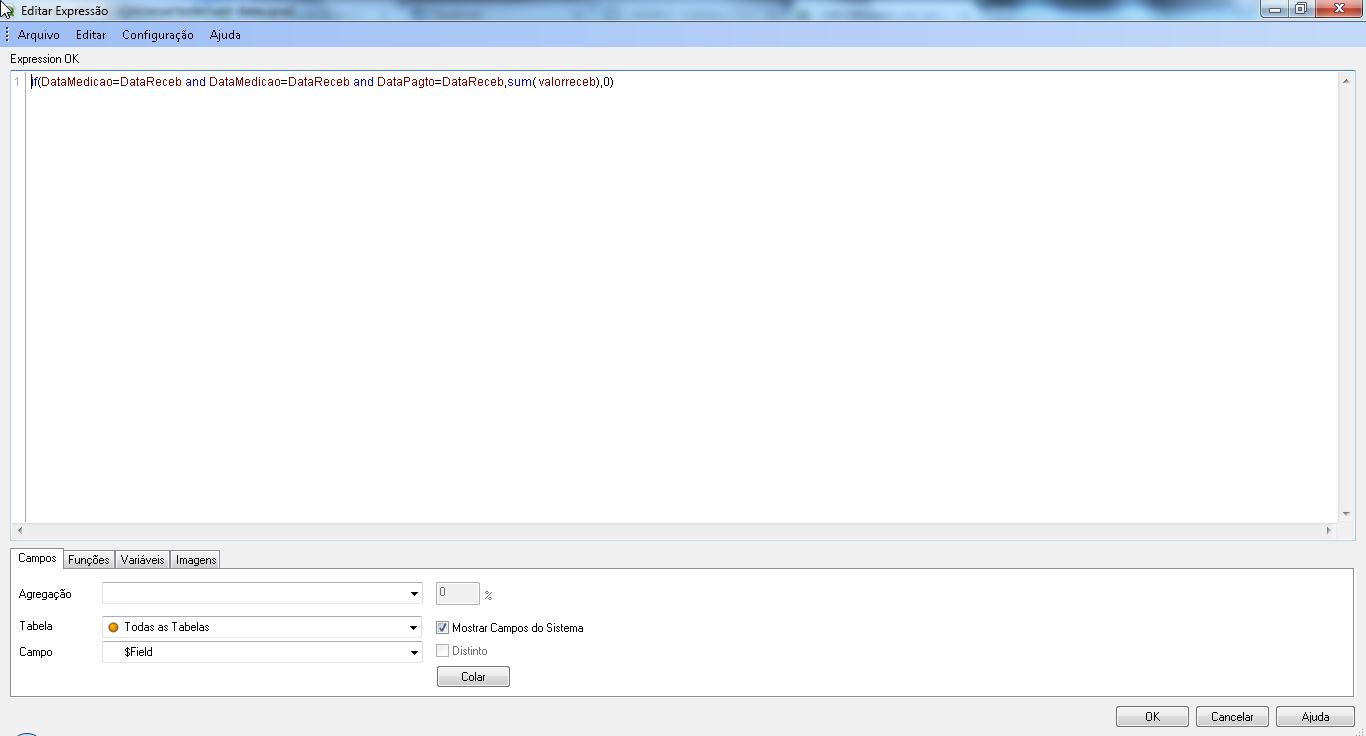
Task: Switch to the Variáveis tab
Action: pyautogui.click(x=142, y=560)
